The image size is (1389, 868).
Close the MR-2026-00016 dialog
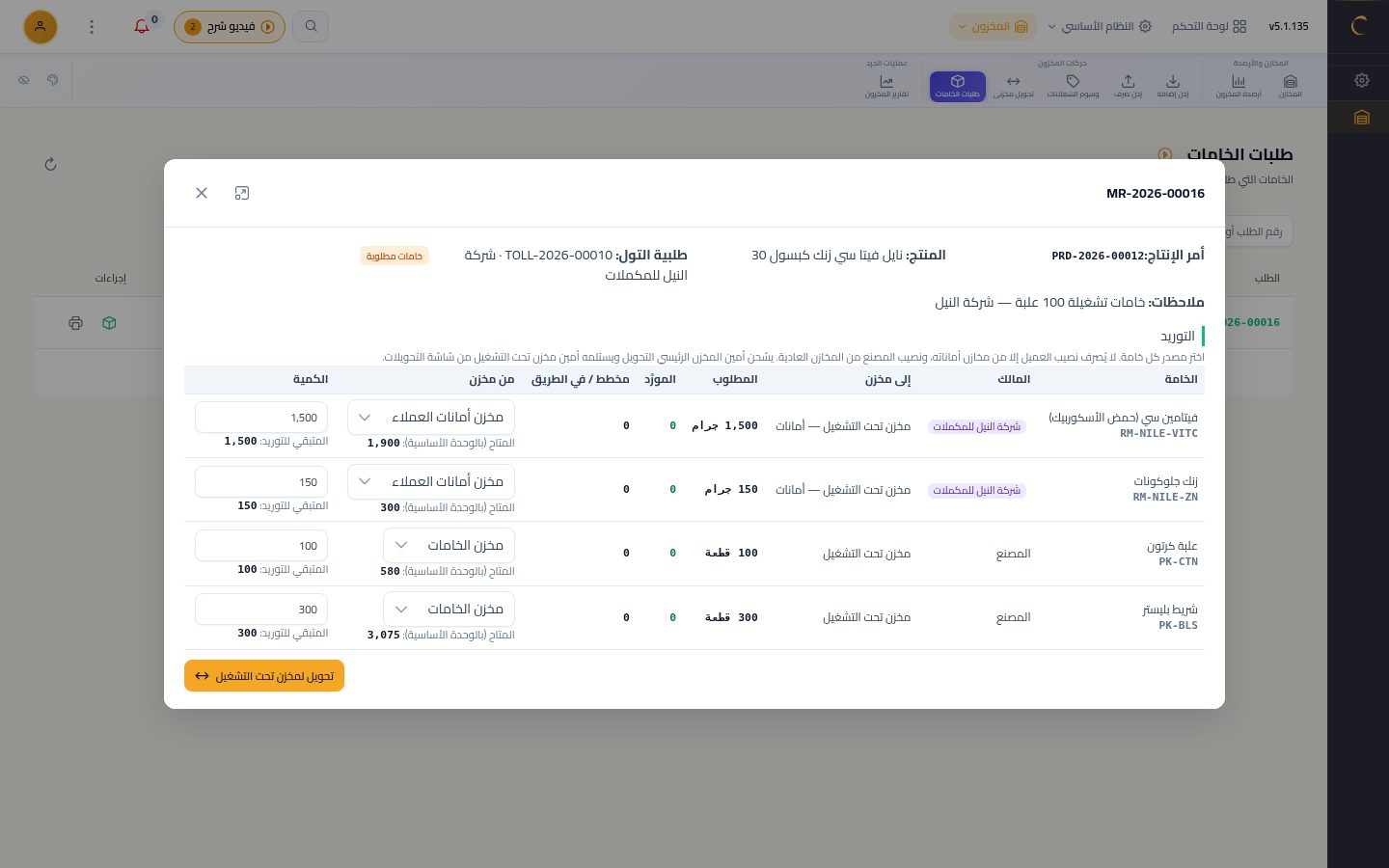[x=202, y=193]
